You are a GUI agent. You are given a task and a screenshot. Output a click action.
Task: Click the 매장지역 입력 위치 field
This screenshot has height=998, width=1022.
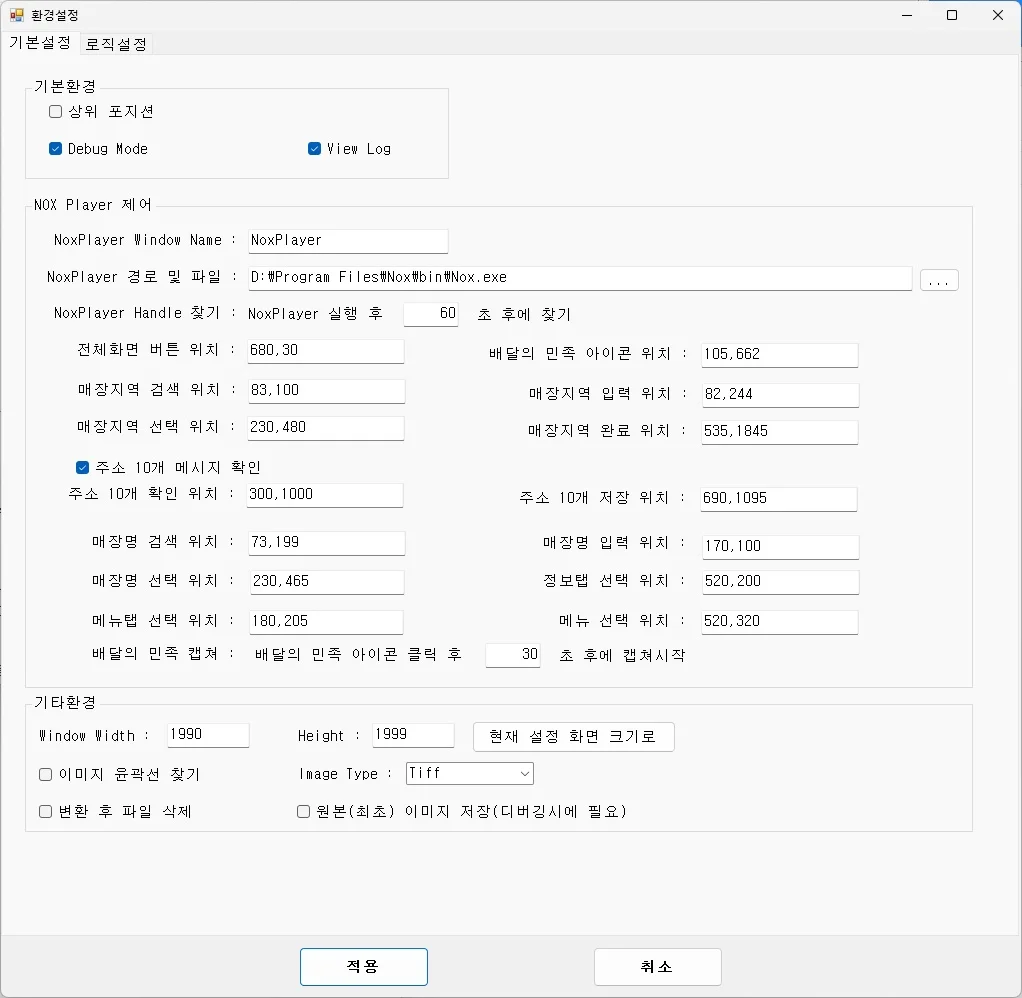click(780, 394)
